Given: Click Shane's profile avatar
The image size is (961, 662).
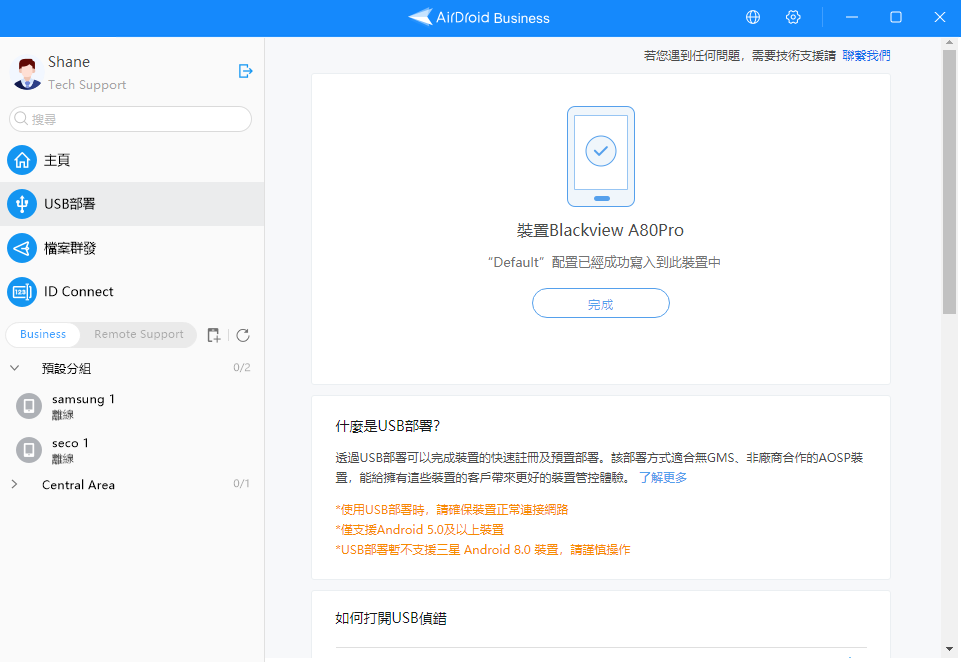Looking at the screenshot, I should (x=26, y=73).
